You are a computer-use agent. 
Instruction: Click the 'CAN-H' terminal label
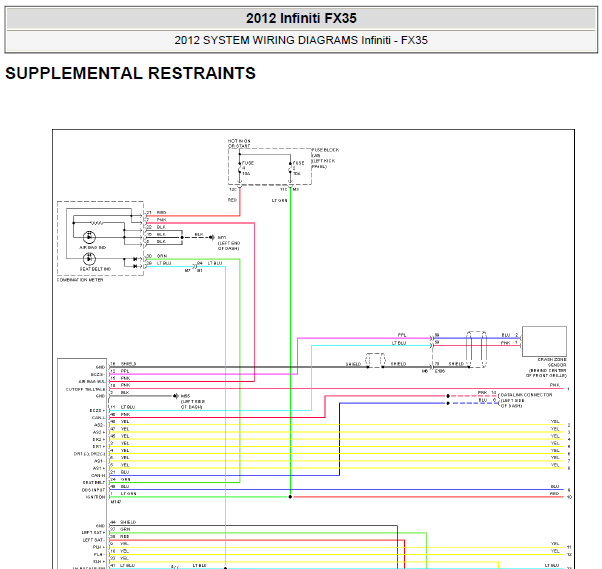click(x=98, y=475)
